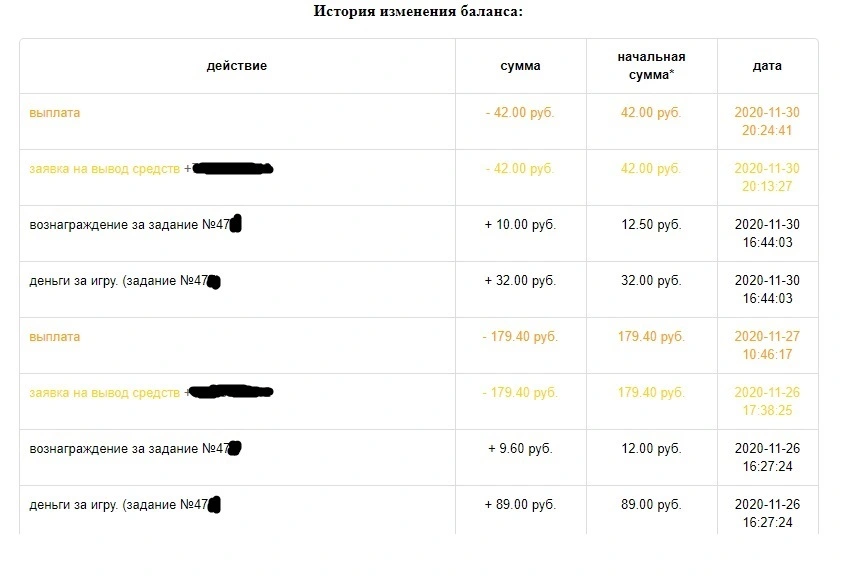This screenshot has width=848, height=582.
Task: Select the first «выплата» entry
Action: [55, 113]
